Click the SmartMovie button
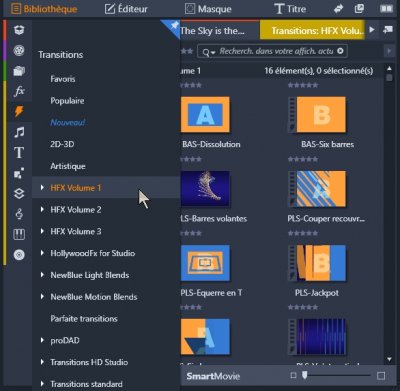The height and width of the screenshot is (391, 400). [x=213, y=376]
